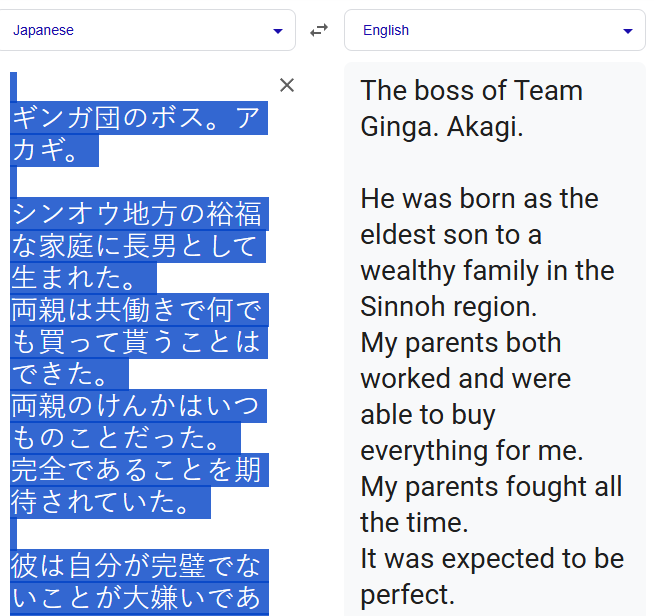Clear the Japanese source text
This screenshot has height=616, width=654.
pyautogui.click(x=287, y=85)
